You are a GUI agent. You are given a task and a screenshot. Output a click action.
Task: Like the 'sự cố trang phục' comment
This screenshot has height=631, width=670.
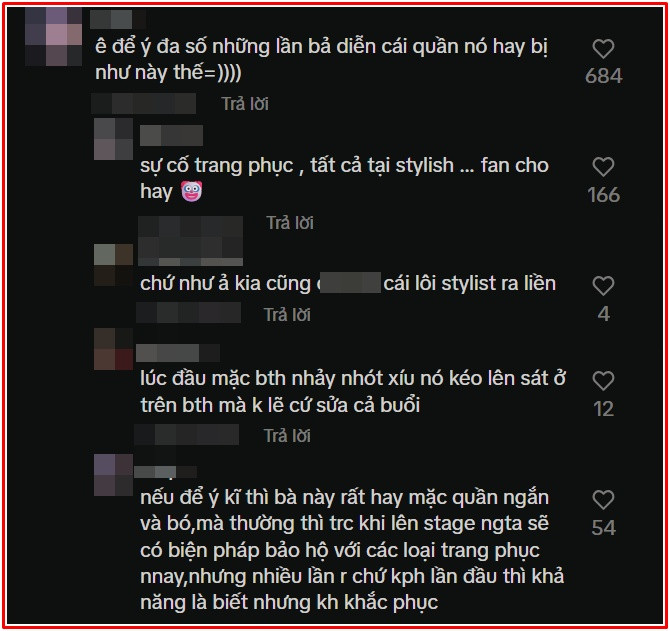tap(603, 167)
